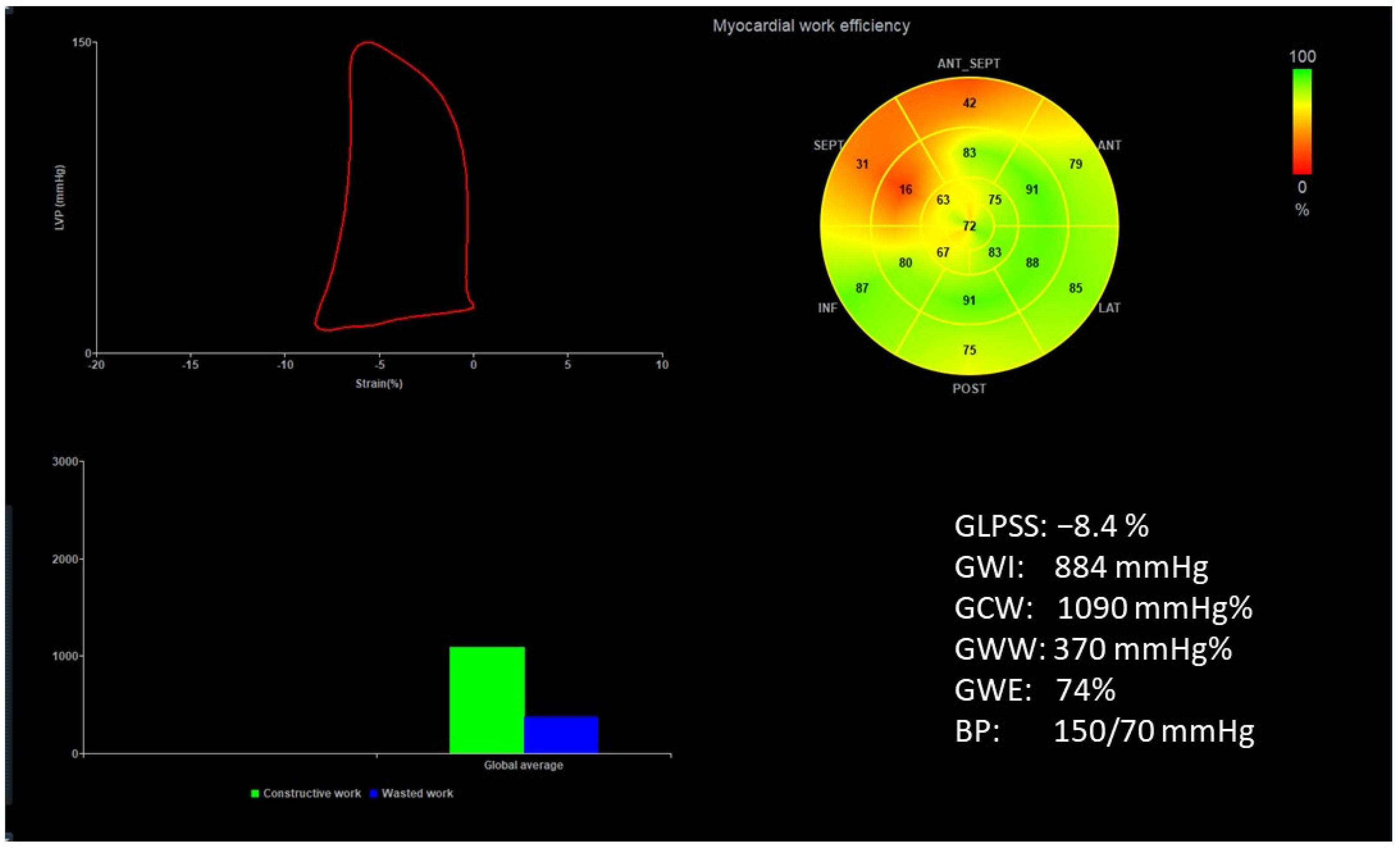Select the basal anterior segment valued 79

[1075, 164]
